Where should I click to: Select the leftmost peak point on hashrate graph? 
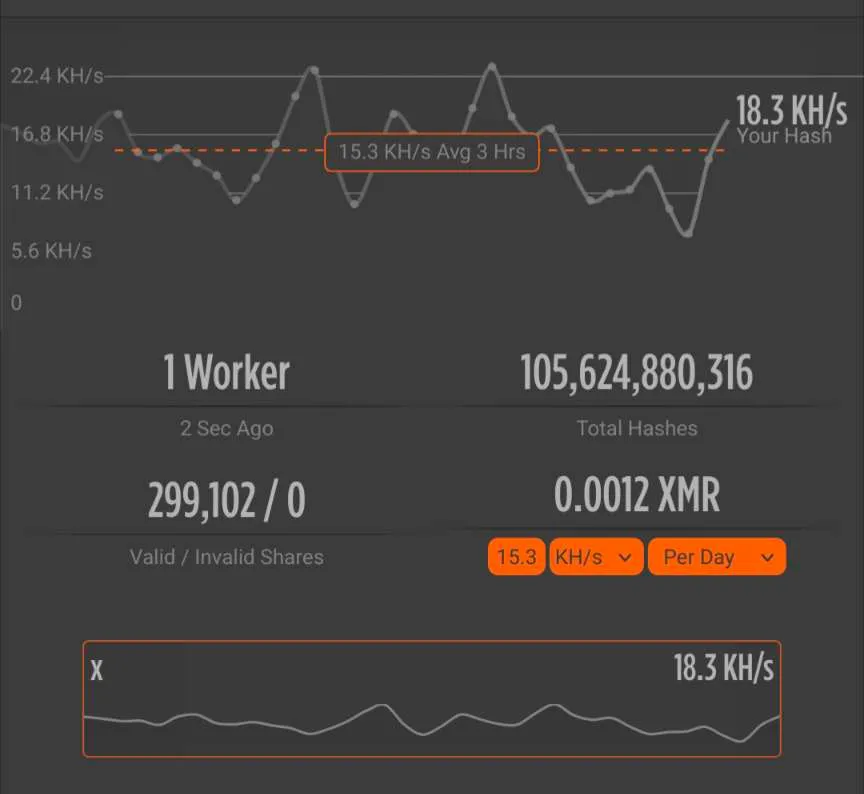click(118, 114)
